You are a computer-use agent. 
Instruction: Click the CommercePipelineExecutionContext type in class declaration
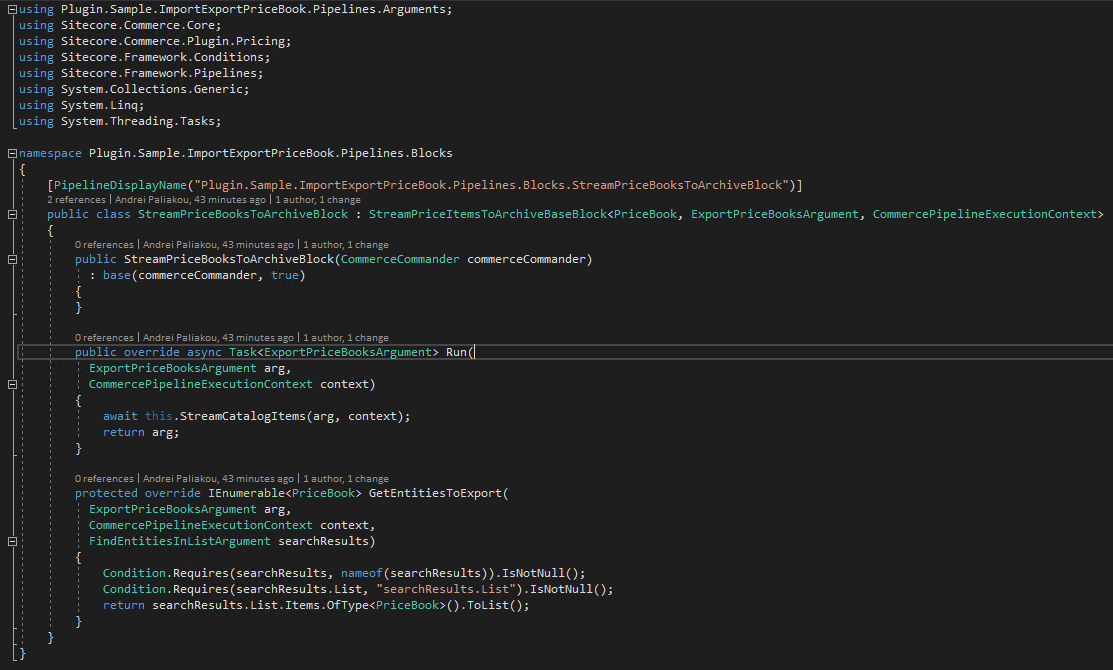coord(985,214)
